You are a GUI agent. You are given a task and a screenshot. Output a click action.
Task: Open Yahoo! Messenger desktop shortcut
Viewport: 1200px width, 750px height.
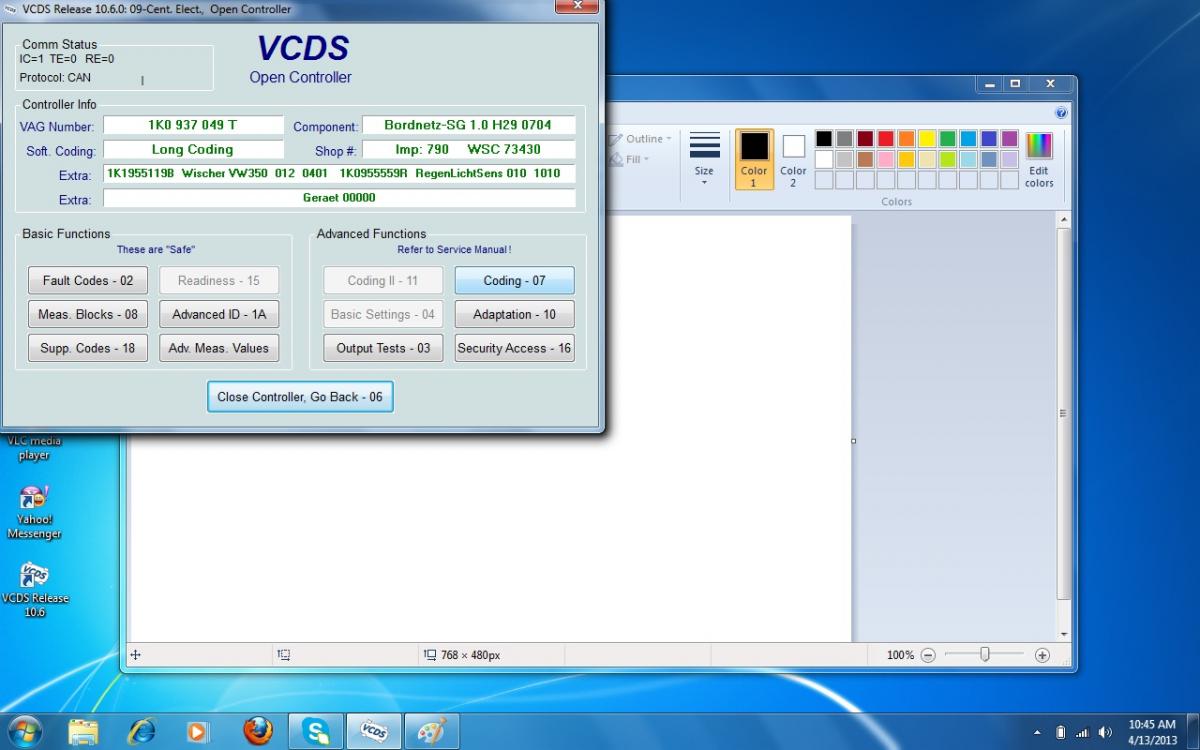(35, 511)
